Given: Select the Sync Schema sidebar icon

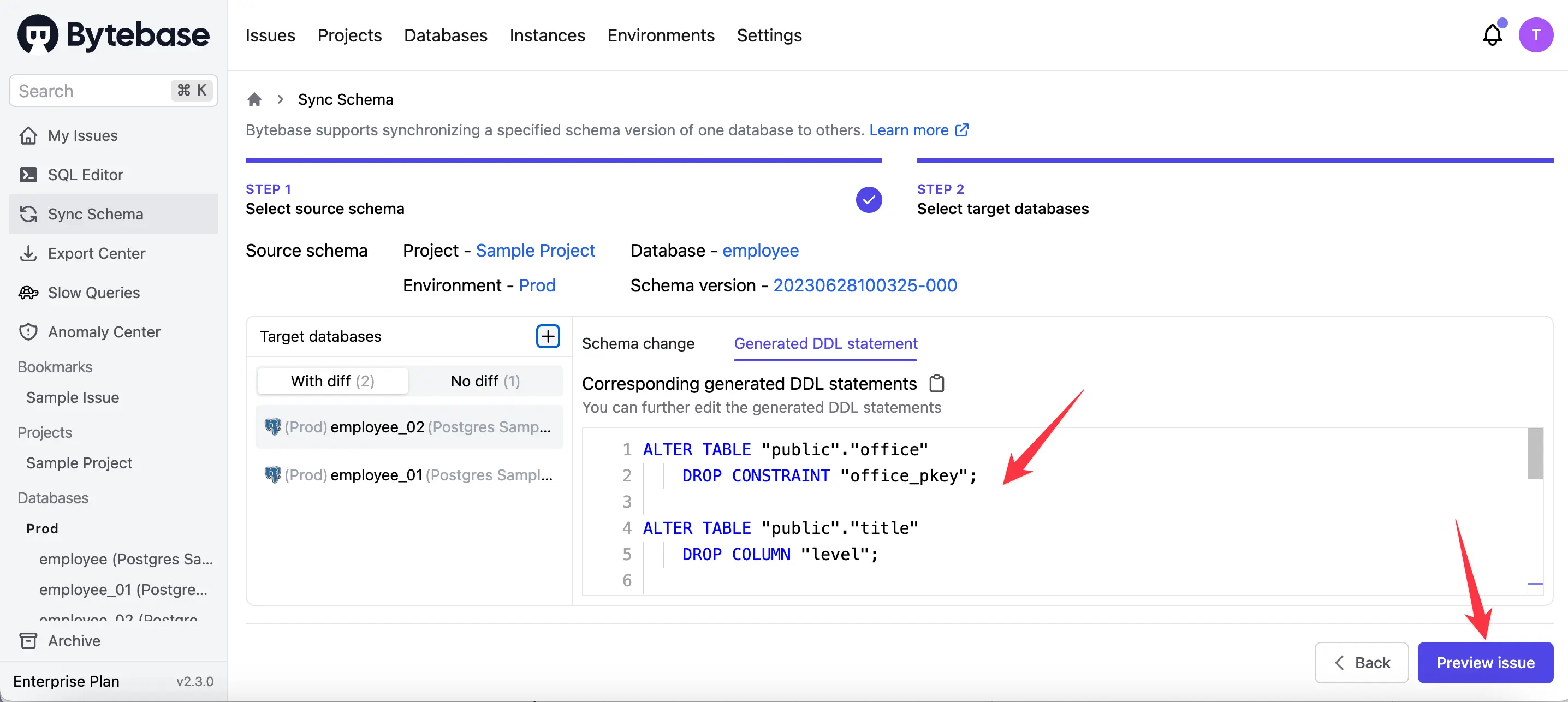Looking at the screenshot, I should pyautogui.click(x=28, y=213).
